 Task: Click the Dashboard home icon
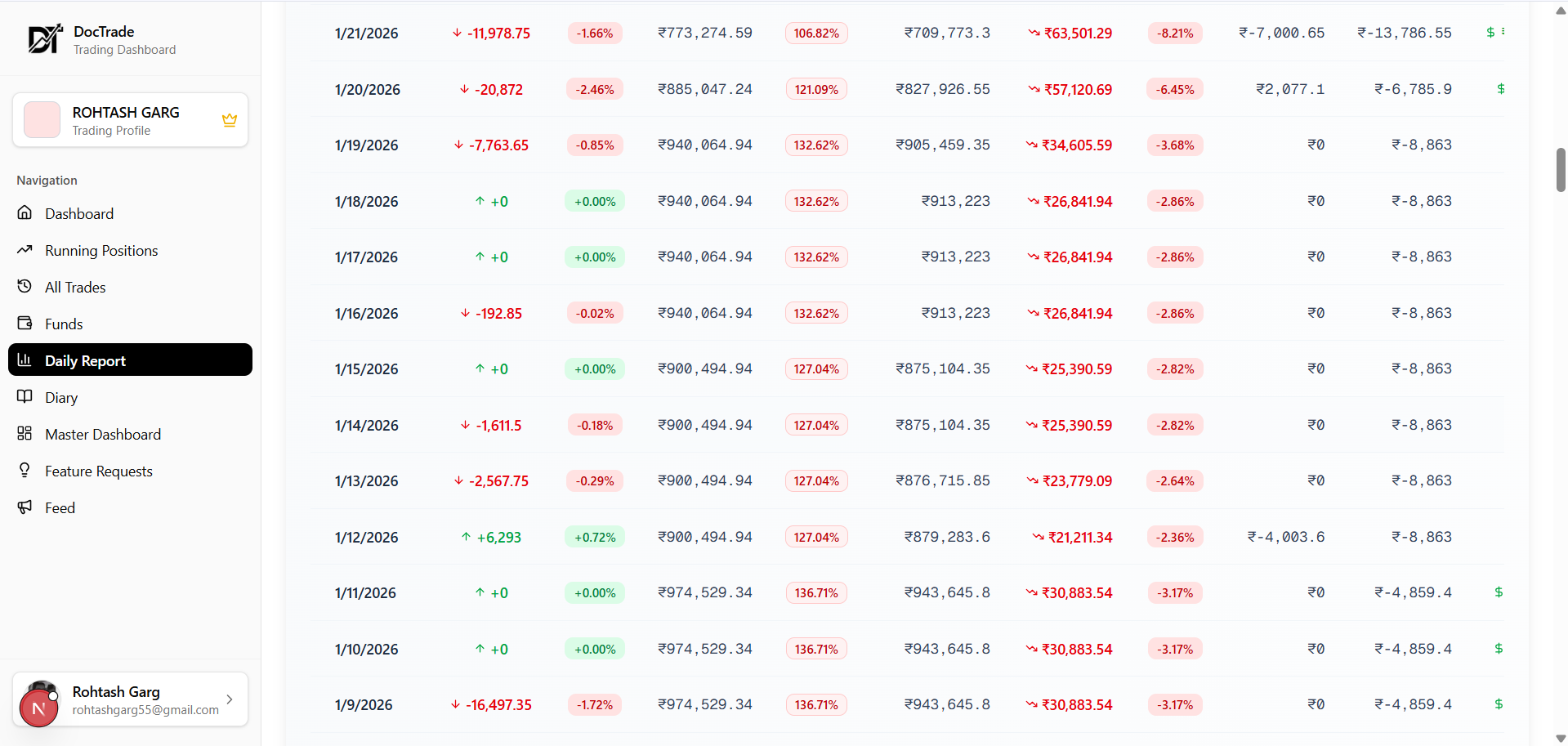[x=25, y=213]
